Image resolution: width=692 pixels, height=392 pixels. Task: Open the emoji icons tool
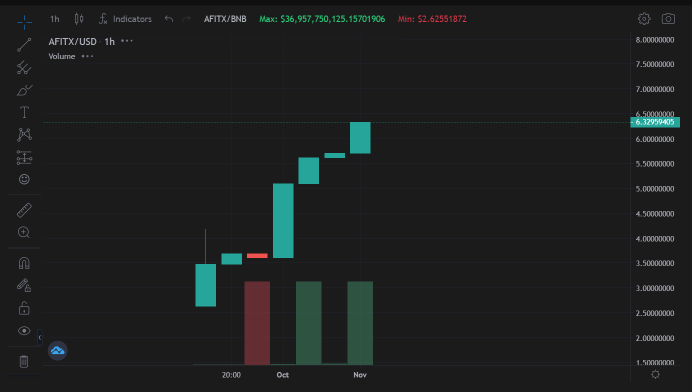tap(24, 179)
